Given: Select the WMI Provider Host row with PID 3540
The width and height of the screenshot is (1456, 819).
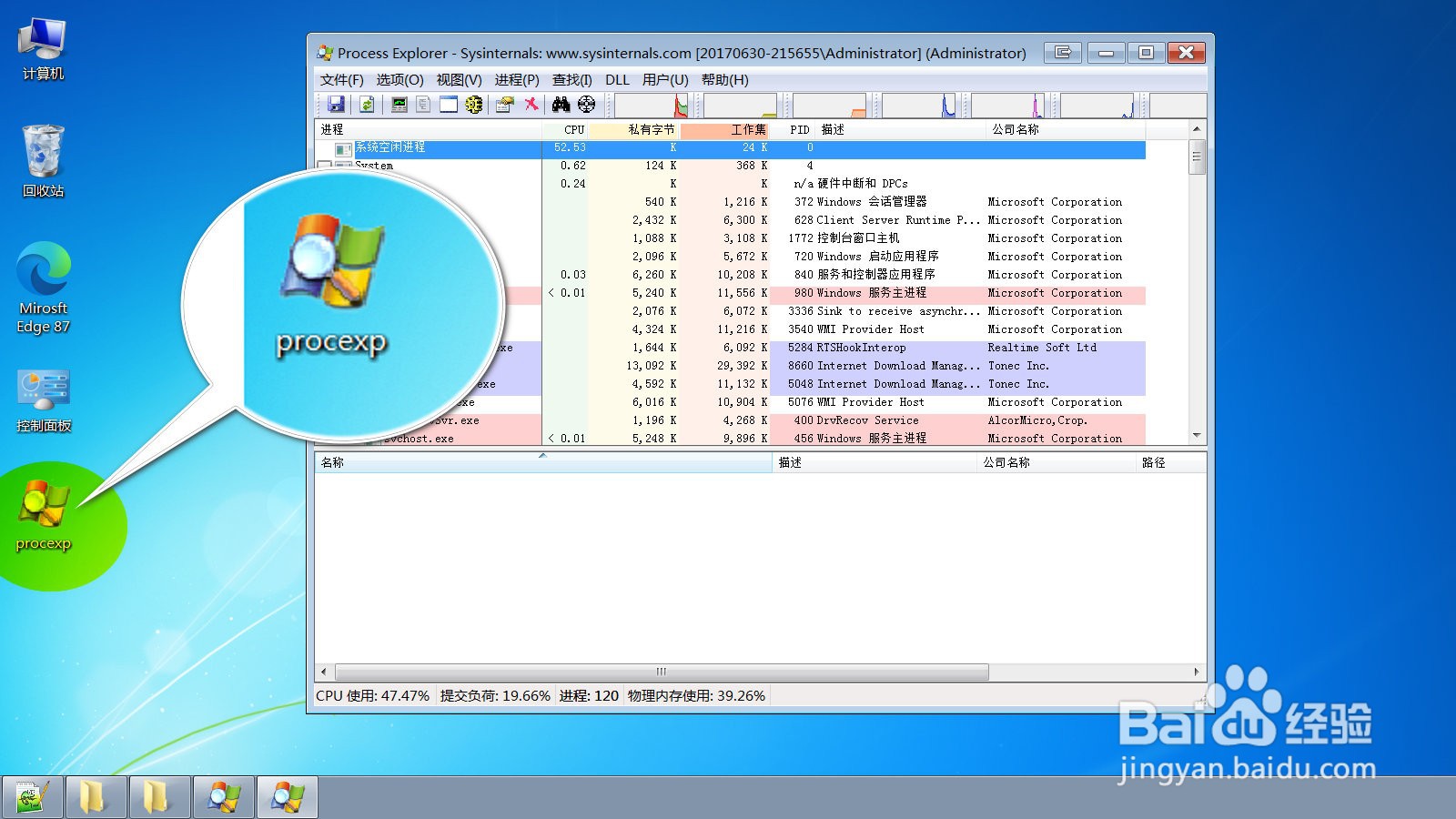Looking at the screenshot, I should pyautogui.click(x=731, y=329).
